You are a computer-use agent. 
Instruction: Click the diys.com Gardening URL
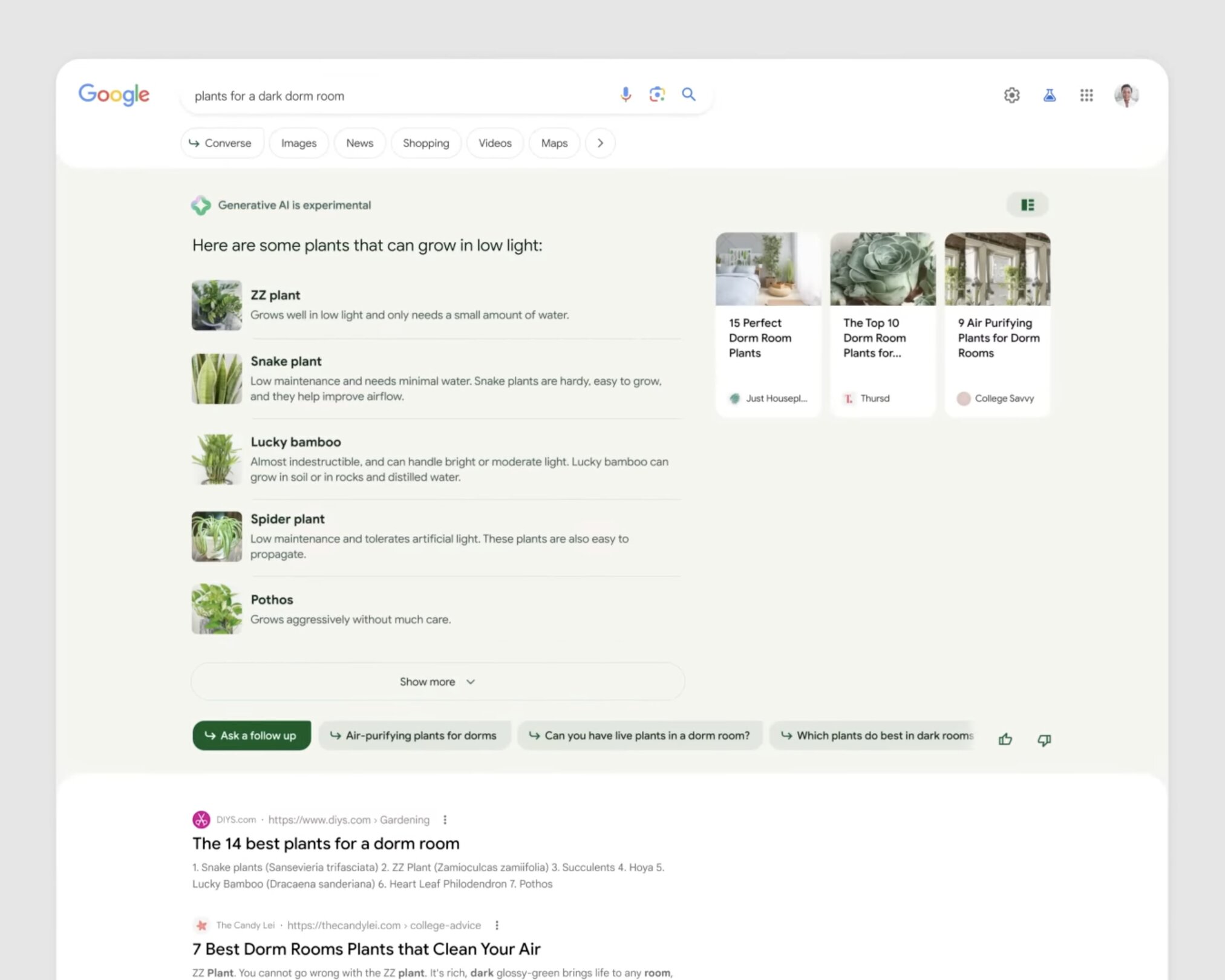tap(349, 820)
